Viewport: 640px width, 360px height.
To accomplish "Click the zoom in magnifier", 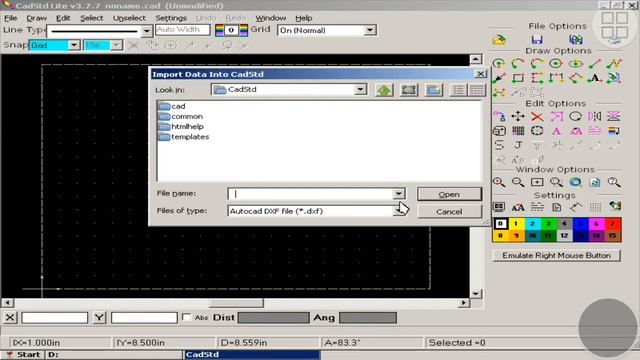I will (499, 182).
